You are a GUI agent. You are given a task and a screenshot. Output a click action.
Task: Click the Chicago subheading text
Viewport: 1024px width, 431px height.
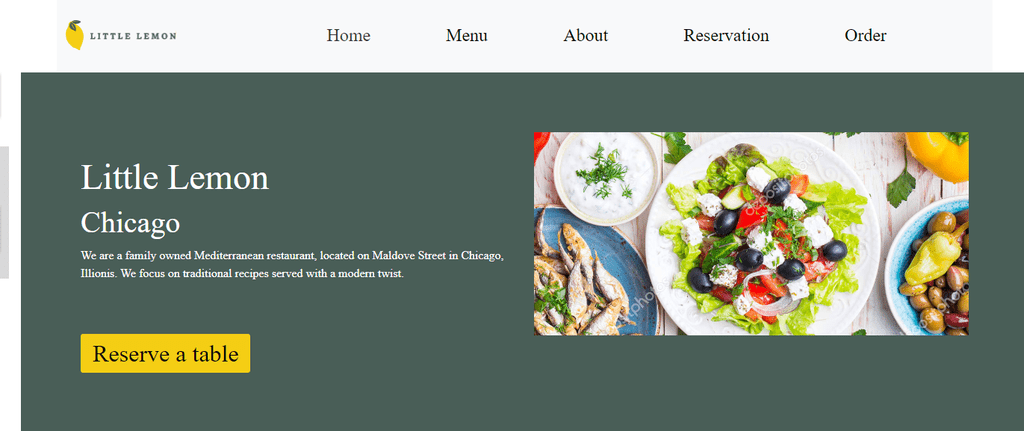[x=130, y=223]
